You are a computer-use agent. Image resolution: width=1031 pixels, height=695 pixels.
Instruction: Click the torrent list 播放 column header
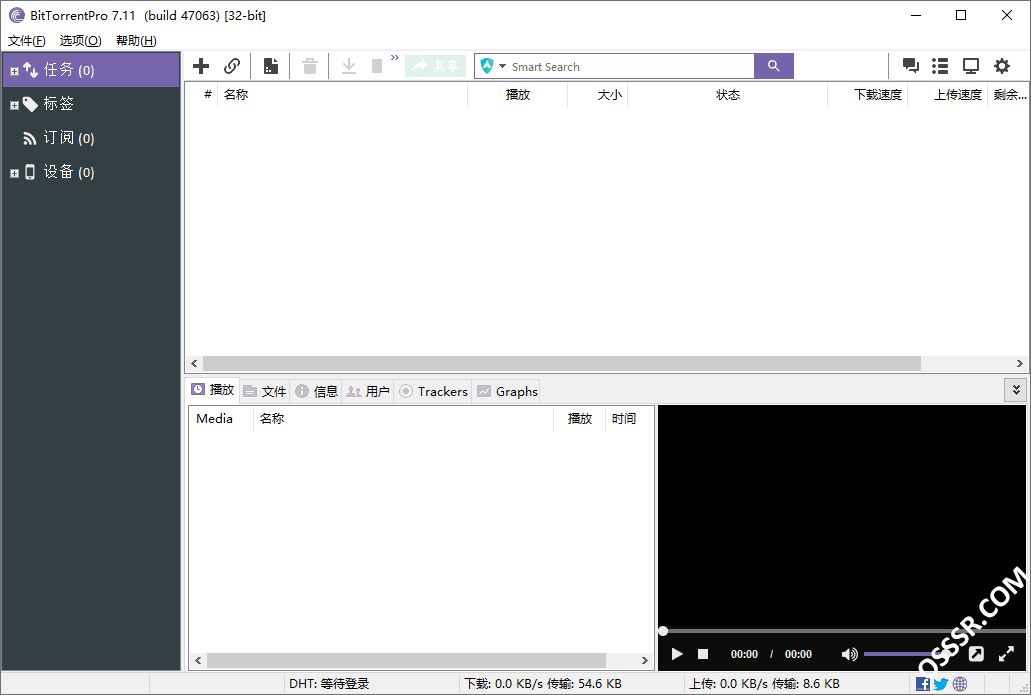coord(517,95)
